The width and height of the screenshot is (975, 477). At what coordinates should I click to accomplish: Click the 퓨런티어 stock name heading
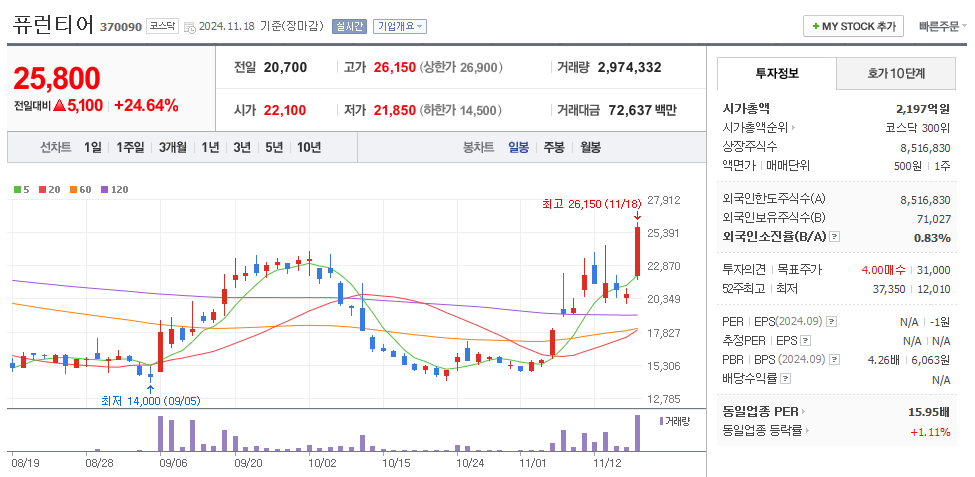pyautogui.click(x=53, y=25)
